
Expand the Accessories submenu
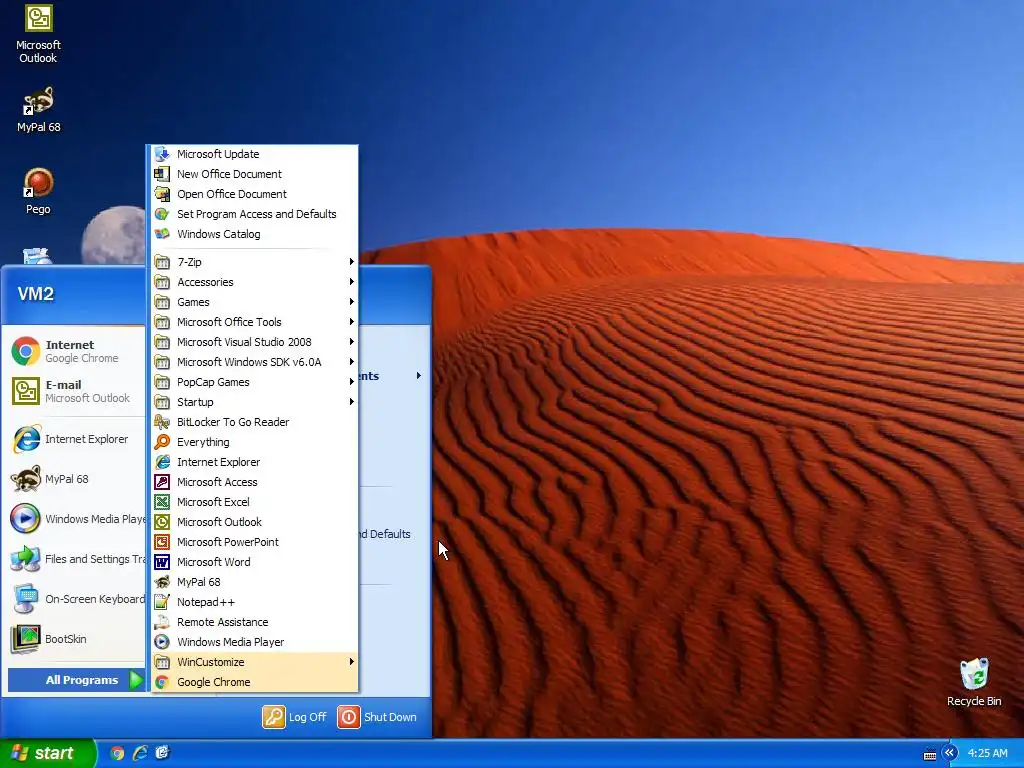pyautogui.click(x=255, y=282)
